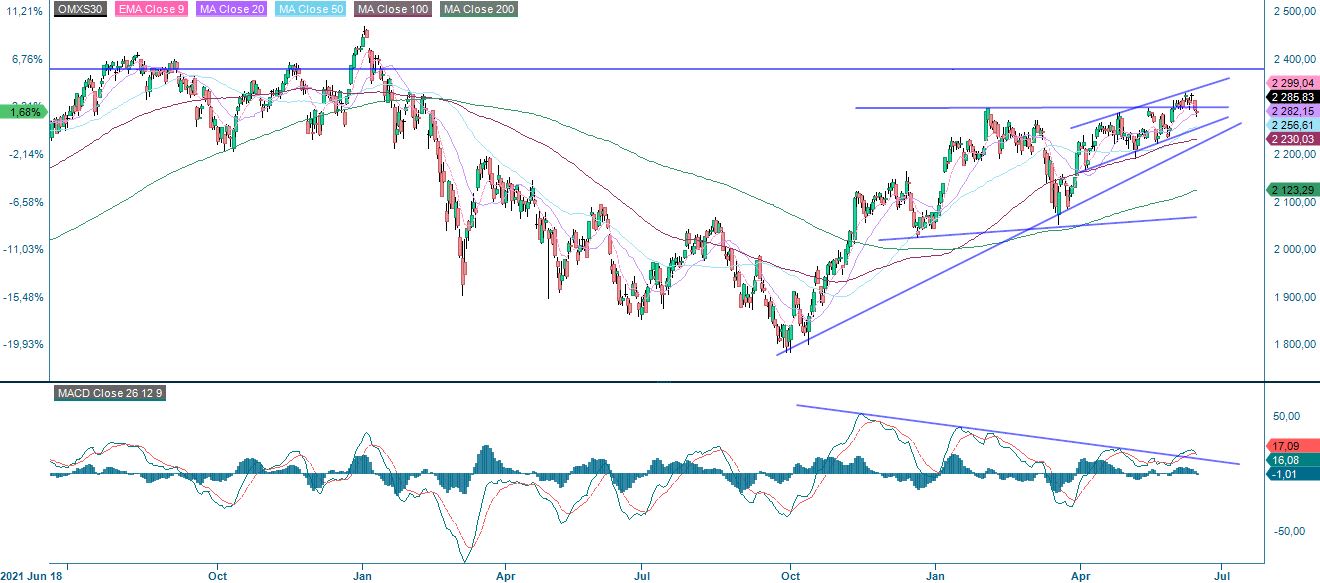Click the maroon 2 230,03 price tag
The height and width of the screenshot is (583, 1320).
(1291, 141)
